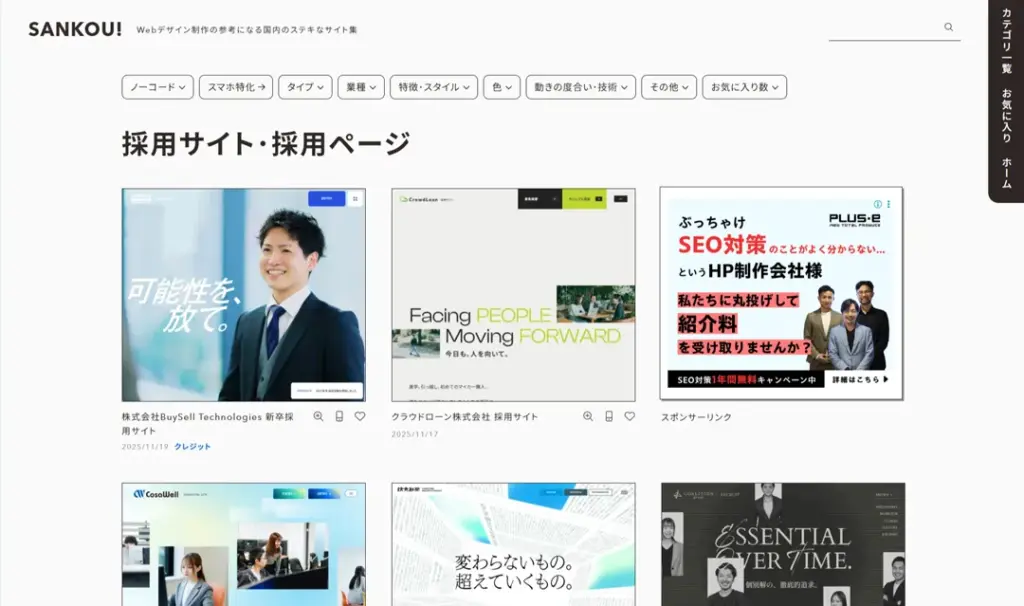The height and width of the screenshot is (606, 1024).
Task: Open the 業種 filter dropdown
Action: tap(360, 87)
